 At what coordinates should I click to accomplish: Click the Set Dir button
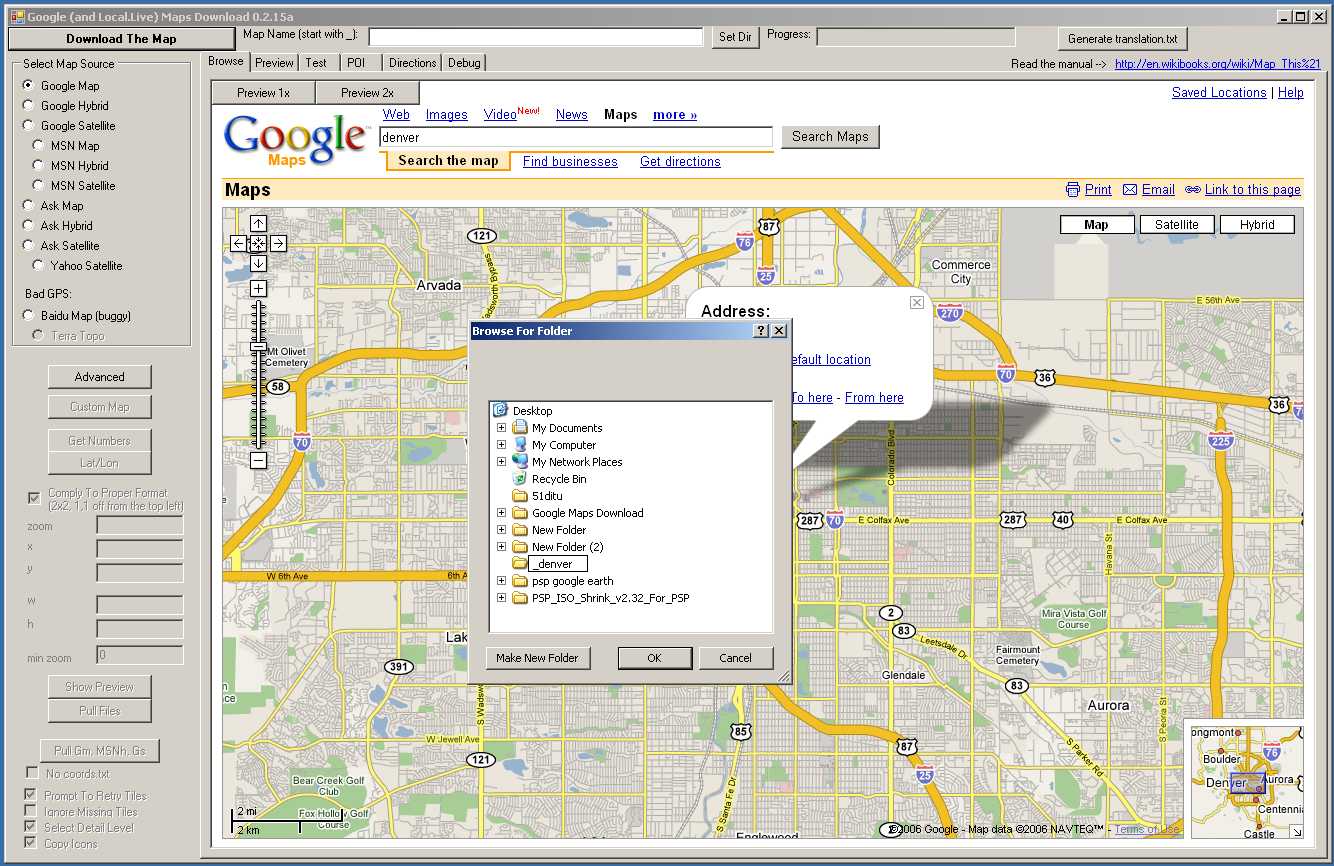(x=735, y=37)
